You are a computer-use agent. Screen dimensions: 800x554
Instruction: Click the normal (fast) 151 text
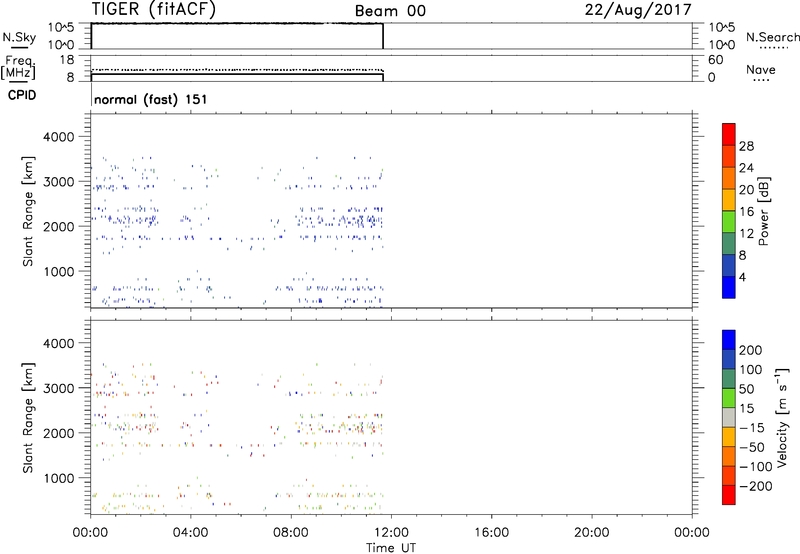pyautogui.click(x=151, y=99)
